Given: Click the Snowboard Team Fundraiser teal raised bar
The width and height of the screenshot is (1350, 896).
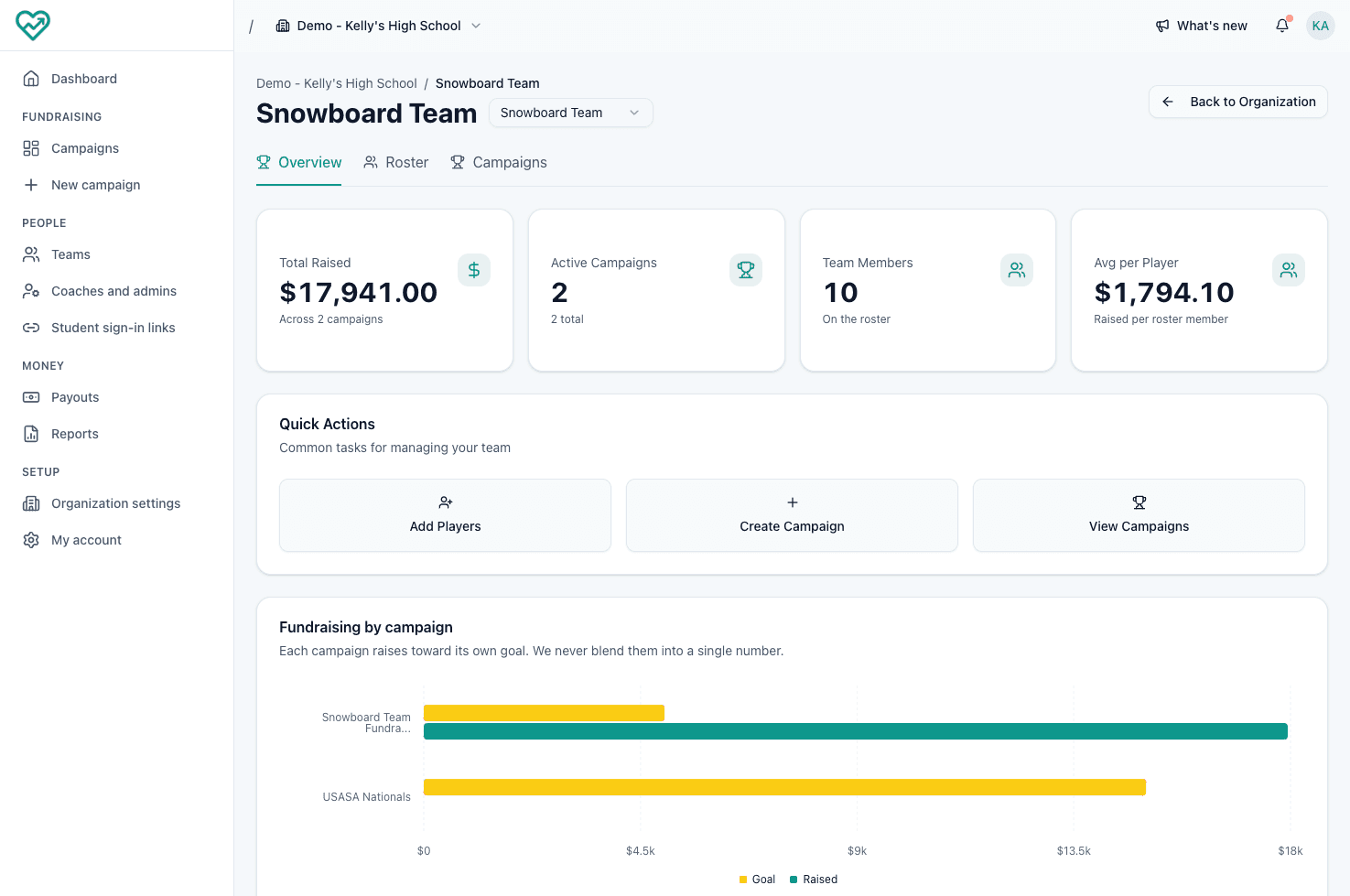Looking at the screenshot, I should click(x=856, y=731).
